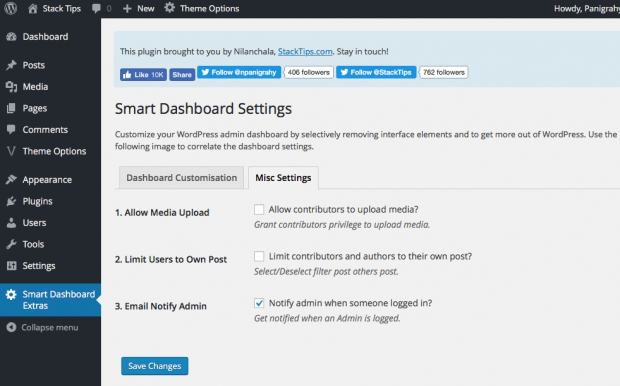Click the 406 followers count bubble
Image resolution: width=620 pixels, height=386 pixels.
tap(309, 72)
